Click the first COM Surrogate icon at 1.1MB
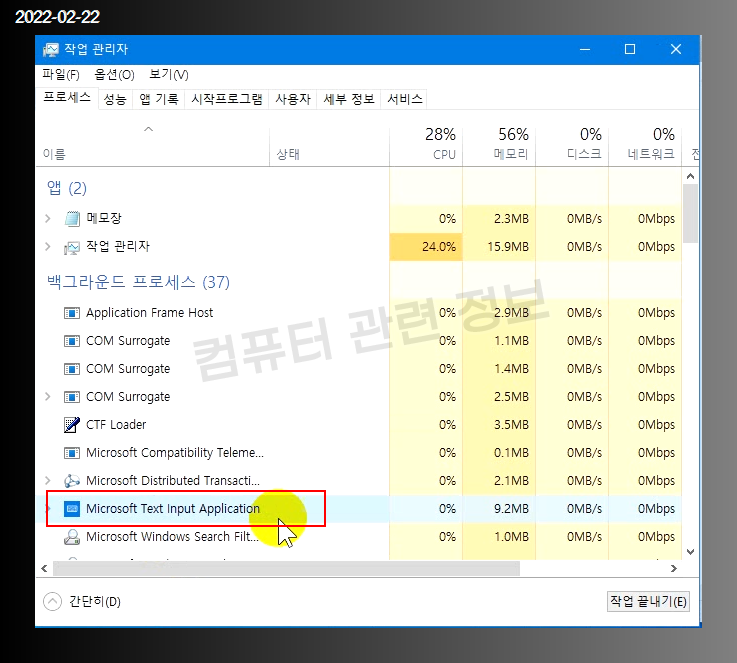This screenshot has height=663, width=737. click(x=72, y=341)
